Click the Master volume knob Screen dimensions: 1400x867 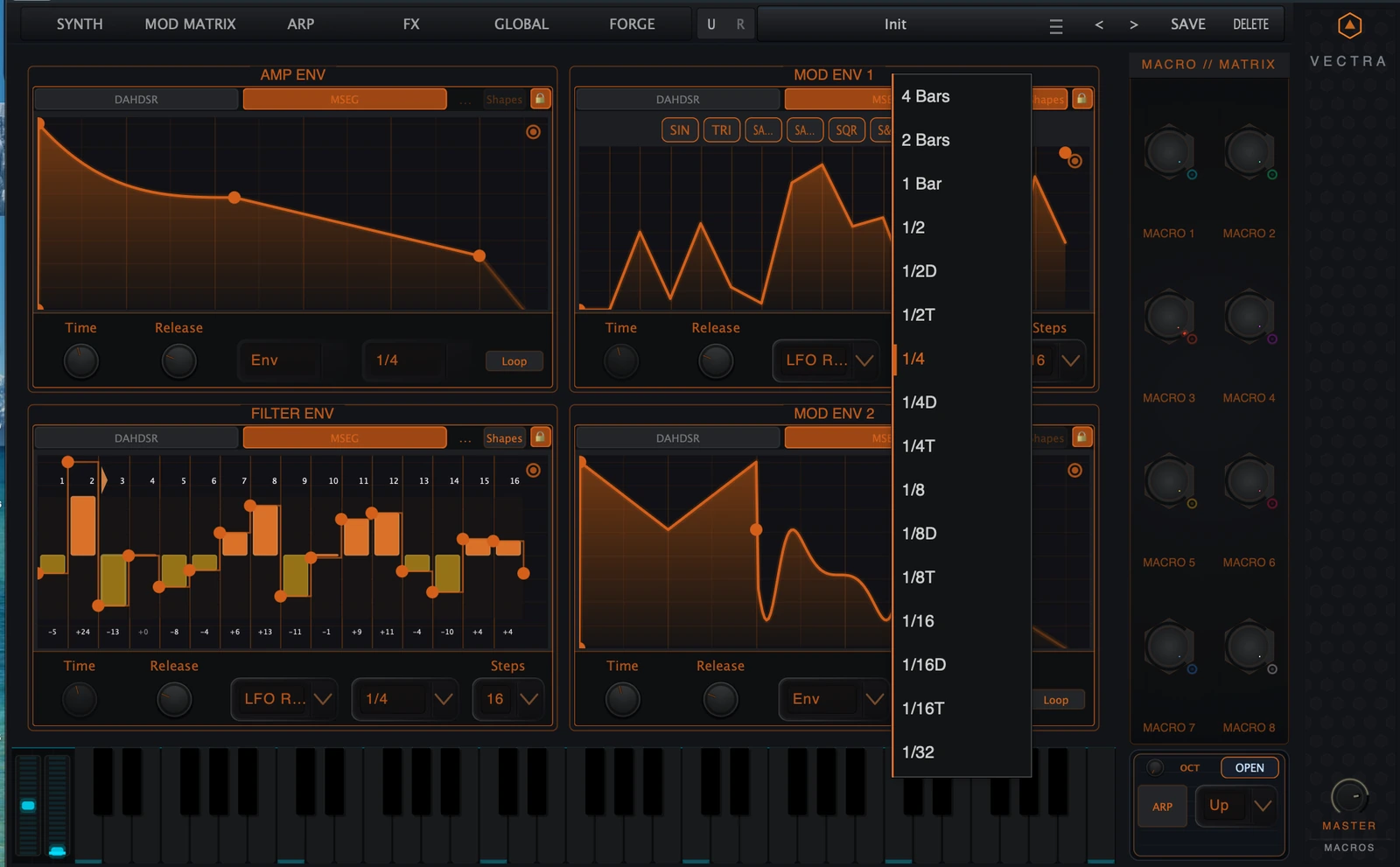tap(1349, 797)
